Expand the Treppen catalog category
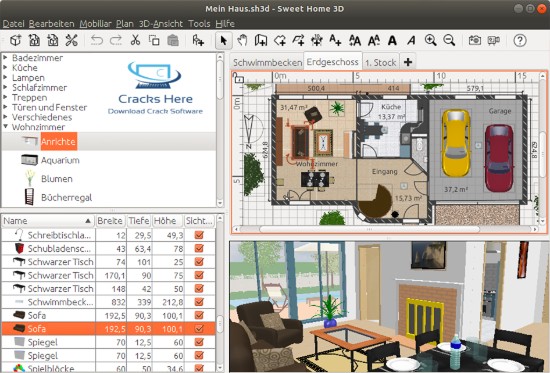Screen dimensions: 550x373 [x=6, y=97]
